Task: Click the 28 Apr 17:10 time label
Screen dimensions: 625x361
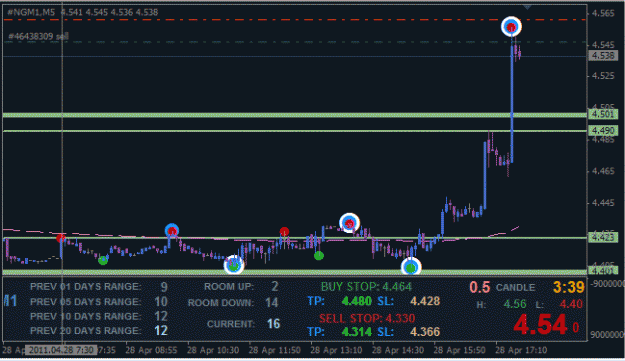Action: point(521,350)
